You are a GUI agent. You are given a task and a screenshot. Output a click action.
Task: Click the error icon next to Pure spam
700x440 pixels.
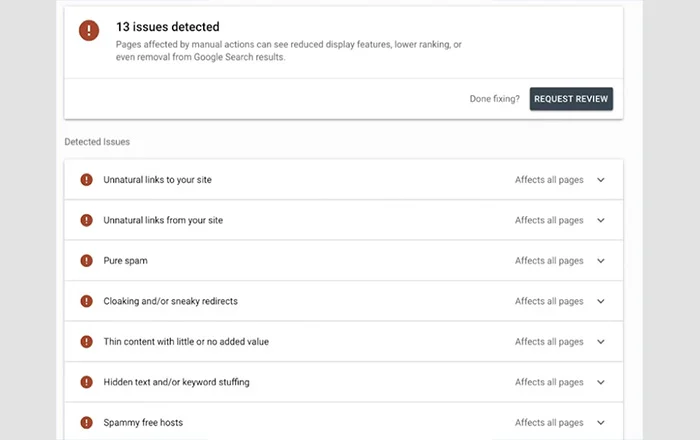tap(86, 261)
